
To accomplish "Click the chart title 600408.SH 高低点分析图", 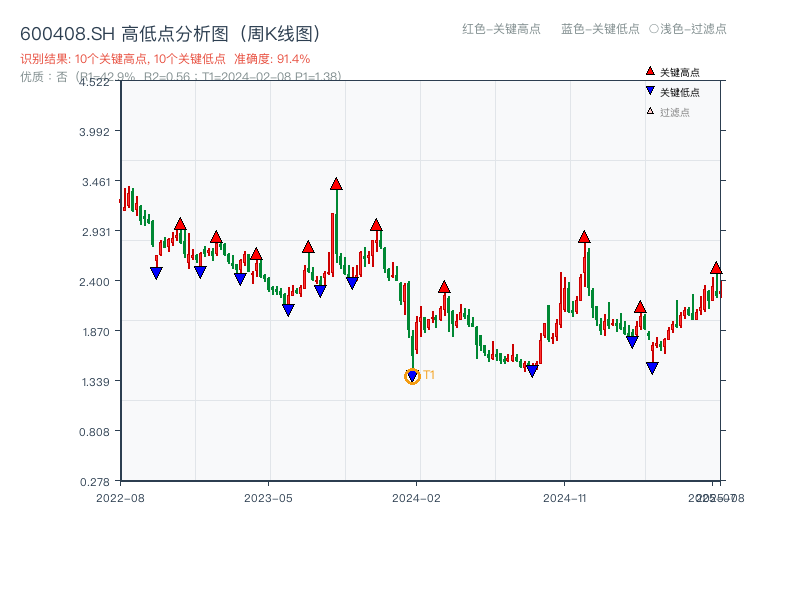I will 171,34.
